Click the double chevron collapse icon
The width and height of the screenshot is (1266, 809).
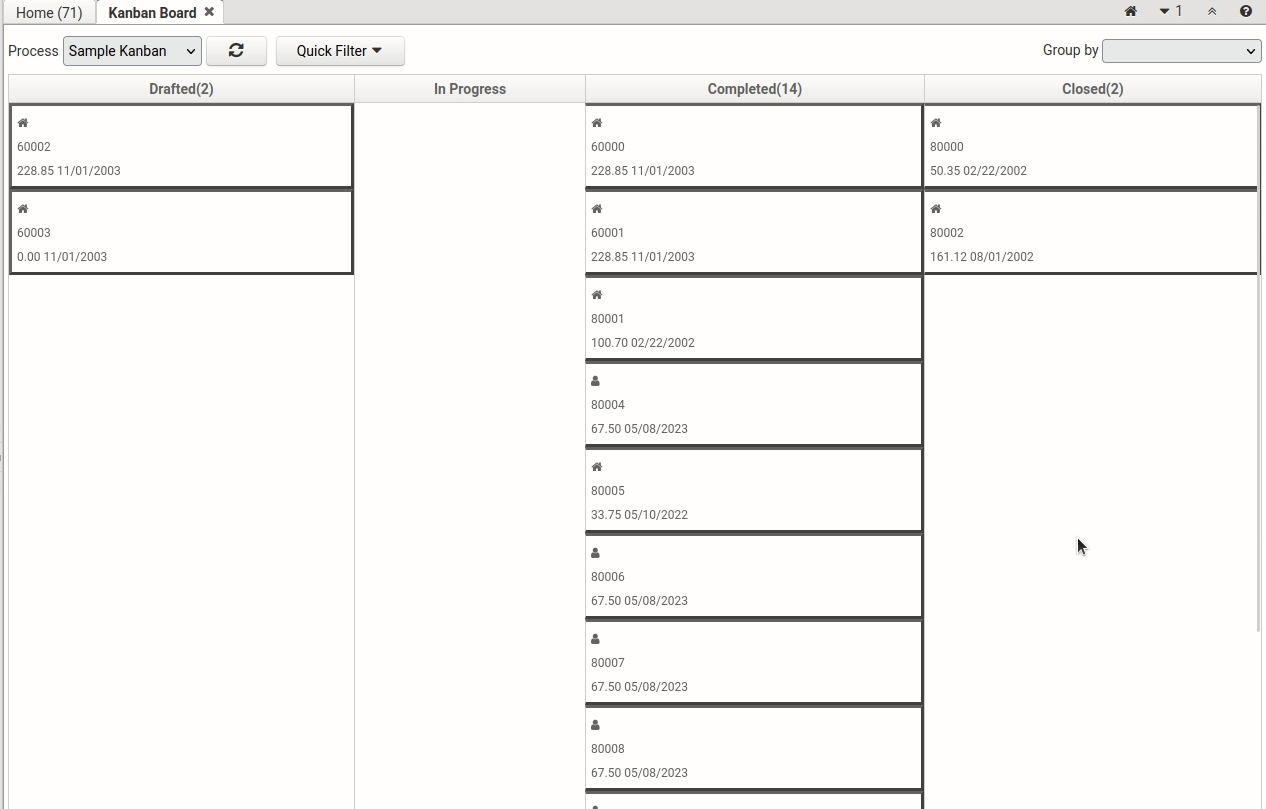click(1212, 11)
